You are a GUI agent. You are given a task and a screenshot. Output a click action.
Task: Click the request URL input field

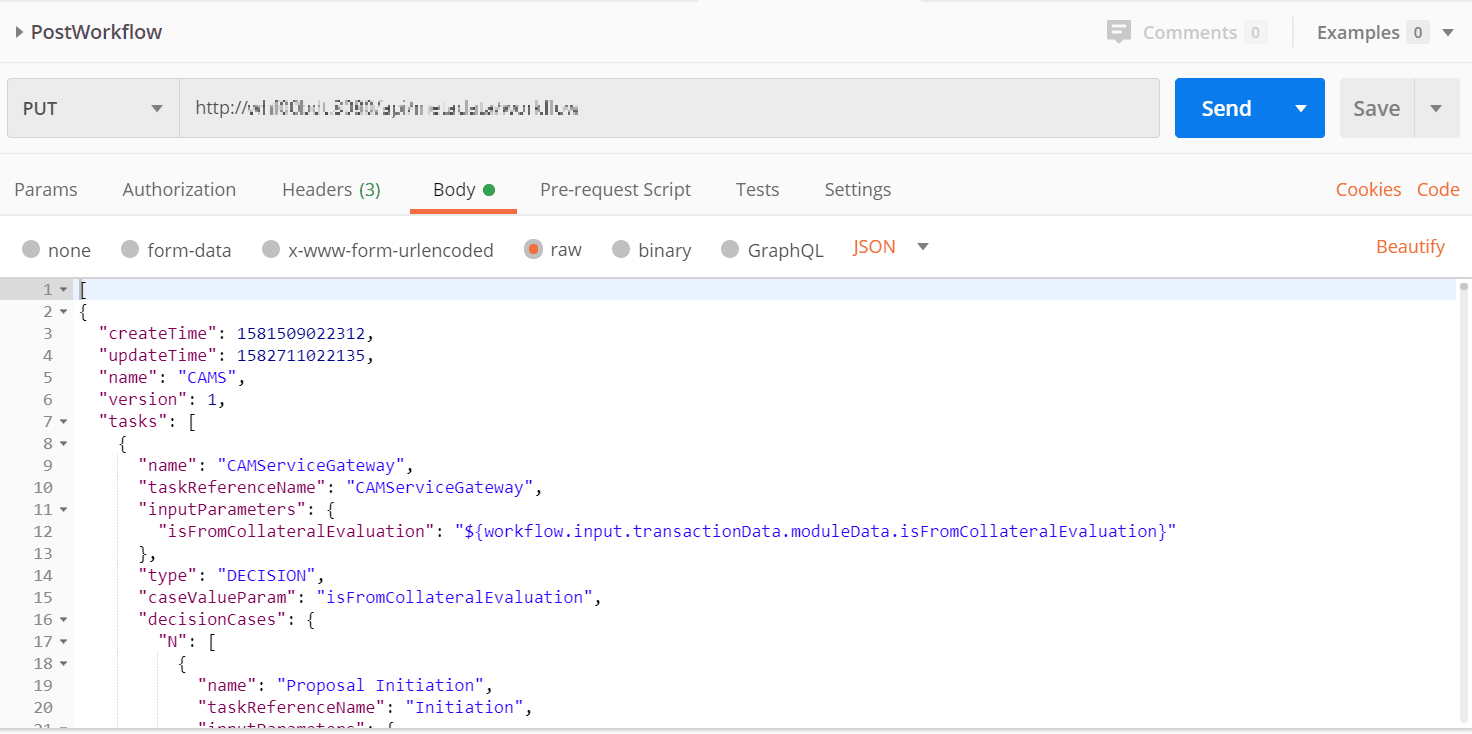tap(668, 108)
